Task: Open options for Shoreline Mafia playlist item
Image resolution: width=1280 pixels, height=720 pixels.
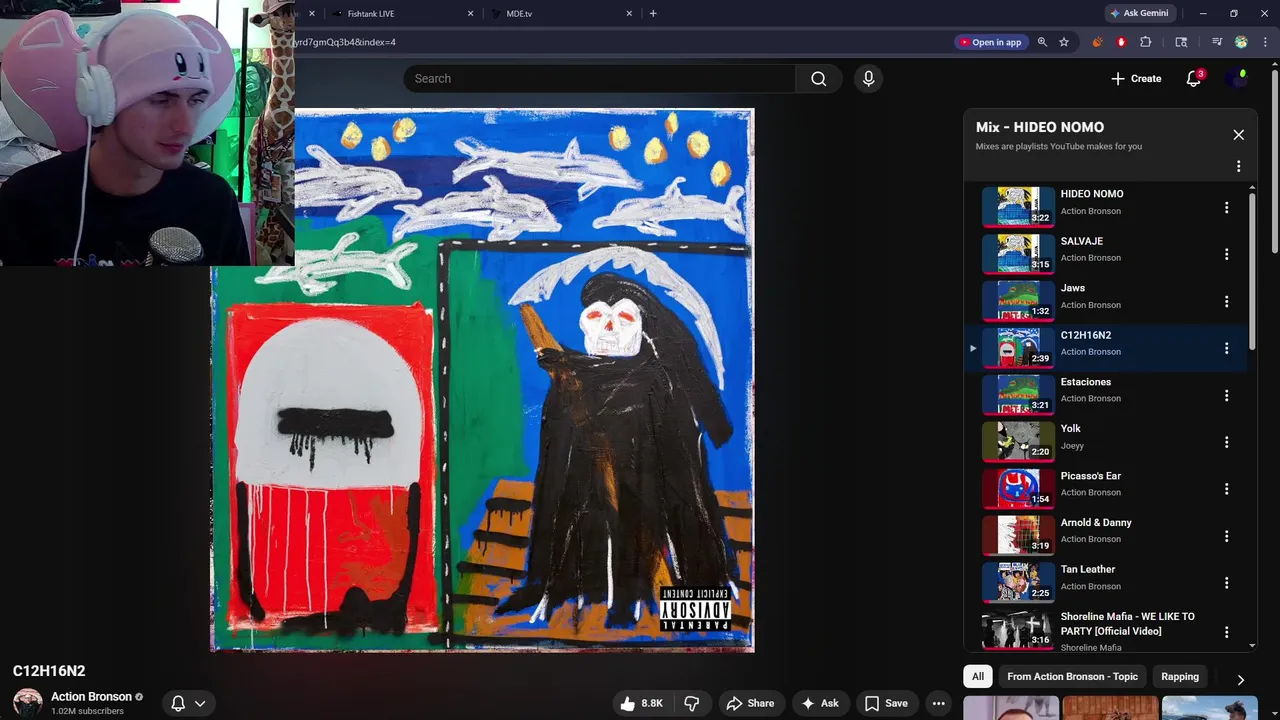Action: coord(1226,631)
